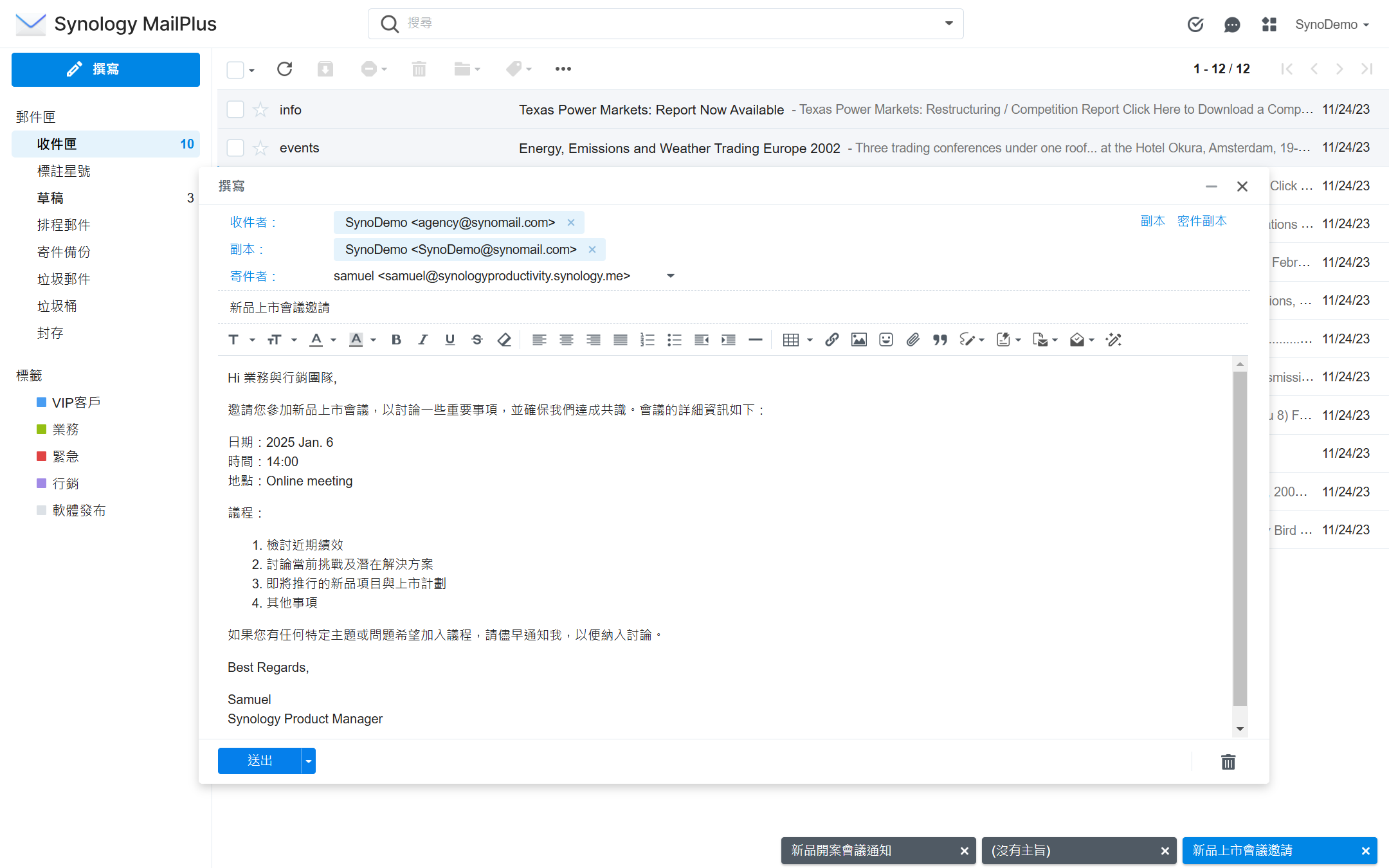This screenshot has height=868, width=1389.
Task: Insert an image into the email
Action: pos(858,339)
